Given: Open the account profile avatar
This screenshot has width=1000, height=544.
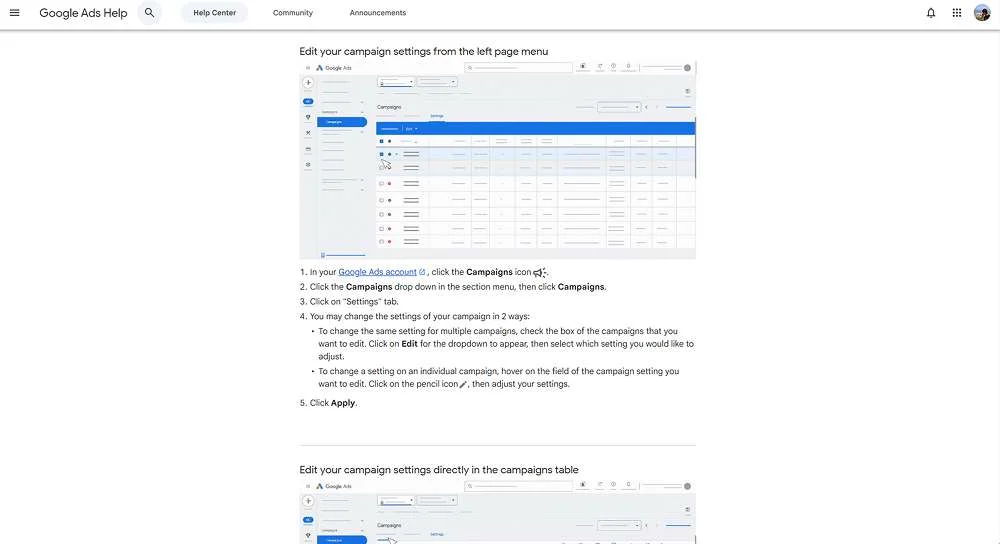Looking at the screenshot, I should tap(982, 13).
